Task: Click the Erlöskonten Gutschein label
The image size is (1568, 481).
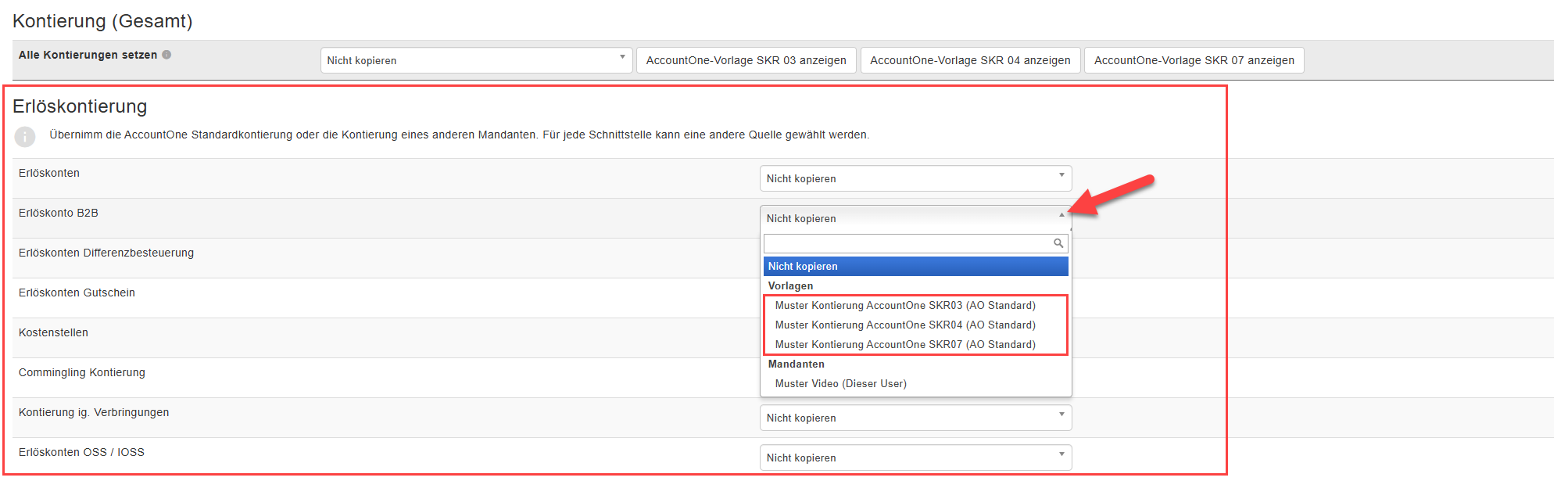Action: click(77, 293)
